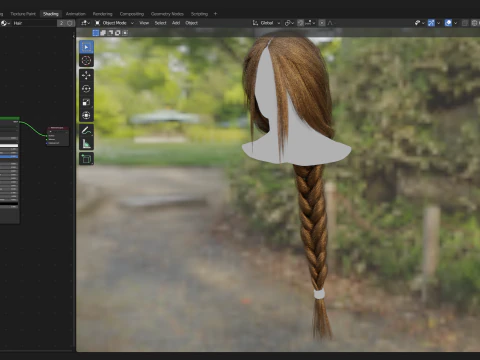Viewport: 480px width, 360px height.
Task: Add a new workspace with plus
Action: [215, 14]
